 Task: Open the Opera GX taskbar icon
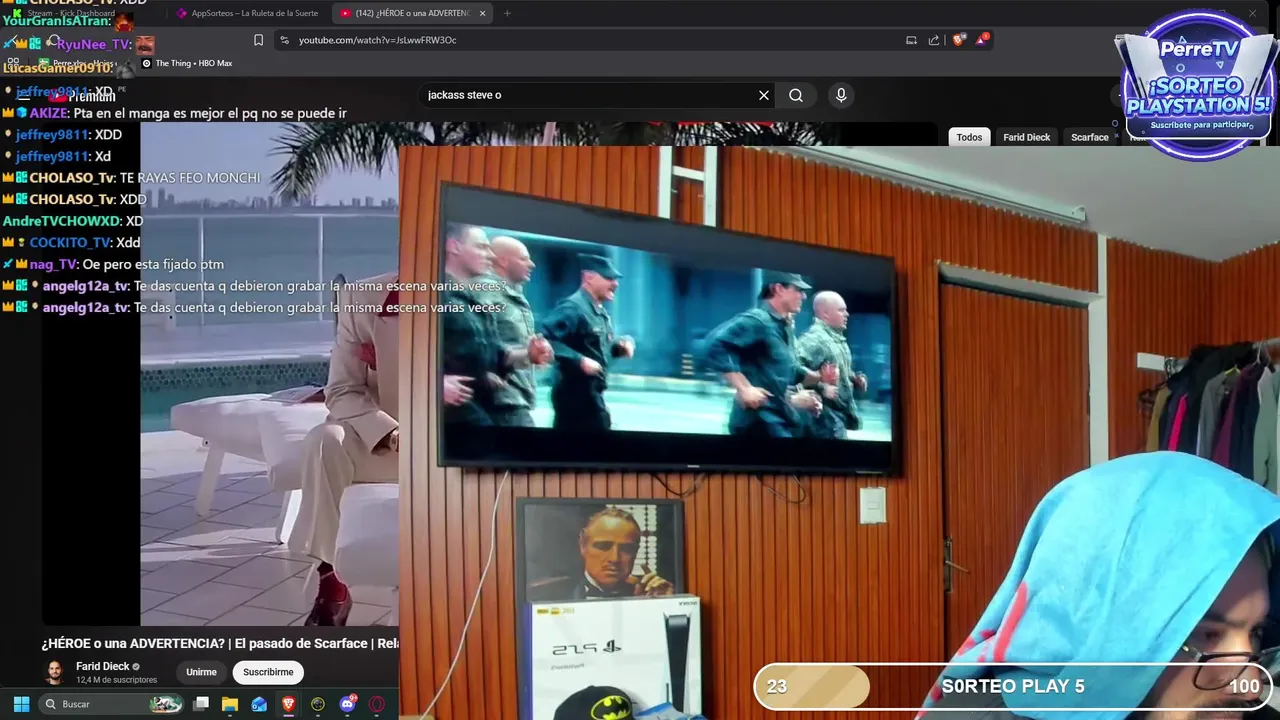[377, 704]
